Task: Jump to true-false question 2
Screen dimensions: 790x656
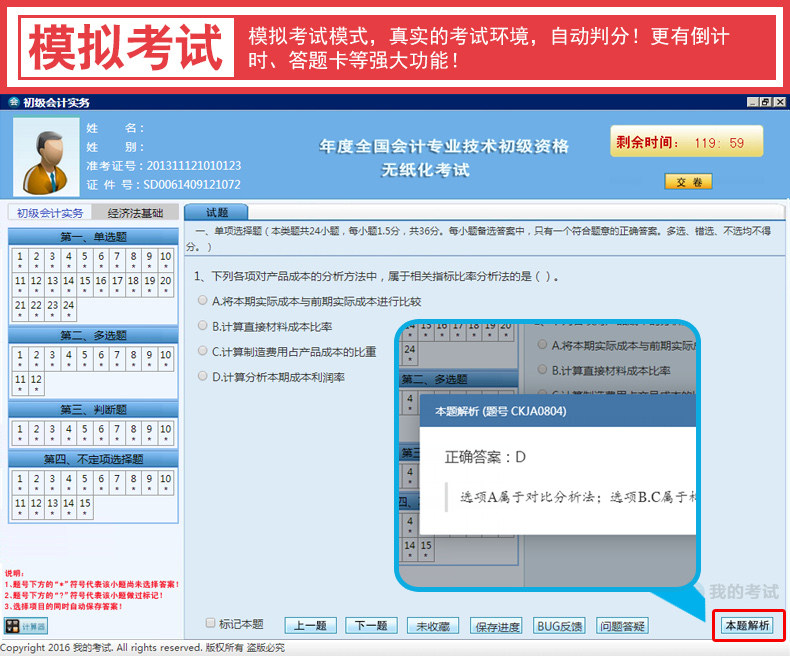Action: click(x=36, y=432)
